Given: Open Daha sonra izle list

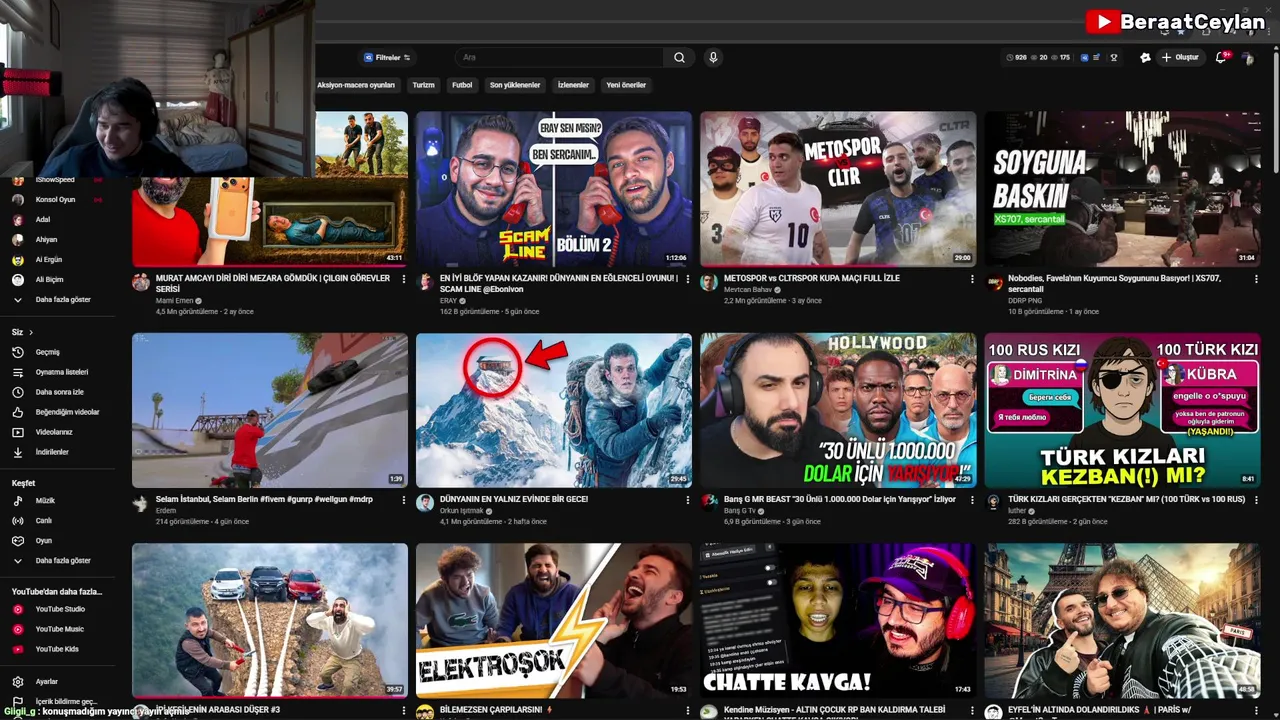Looking at the screenshot, I should (58, 392).
